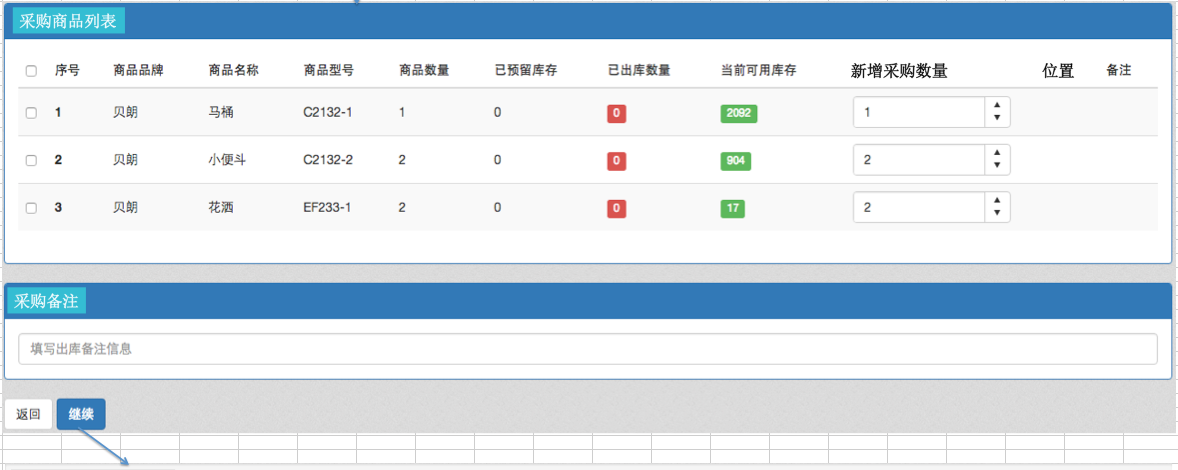Increase purchase quantity for 小便斗 with up arrow

pyautogui.click(x=997, y=153)
